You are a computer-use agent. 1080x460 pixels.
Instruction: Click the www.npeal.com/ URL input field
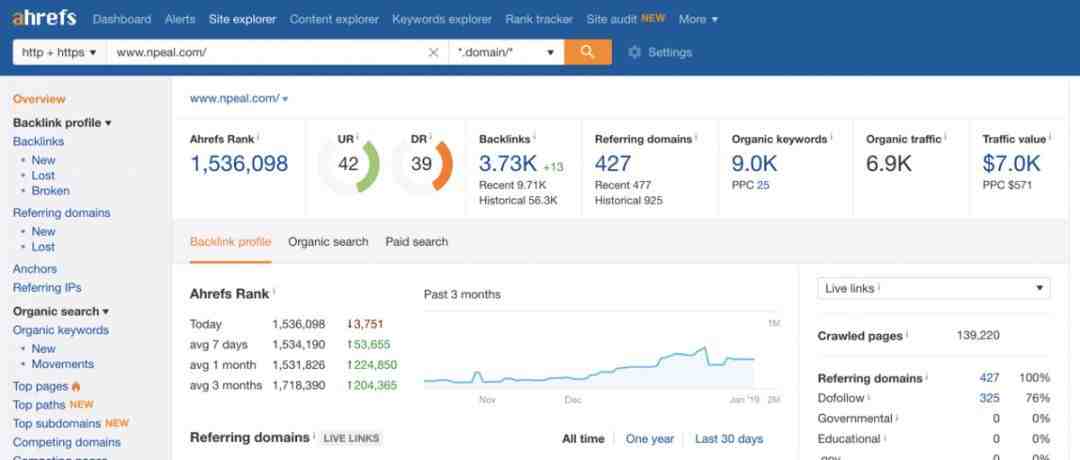(x=267, y=52)
